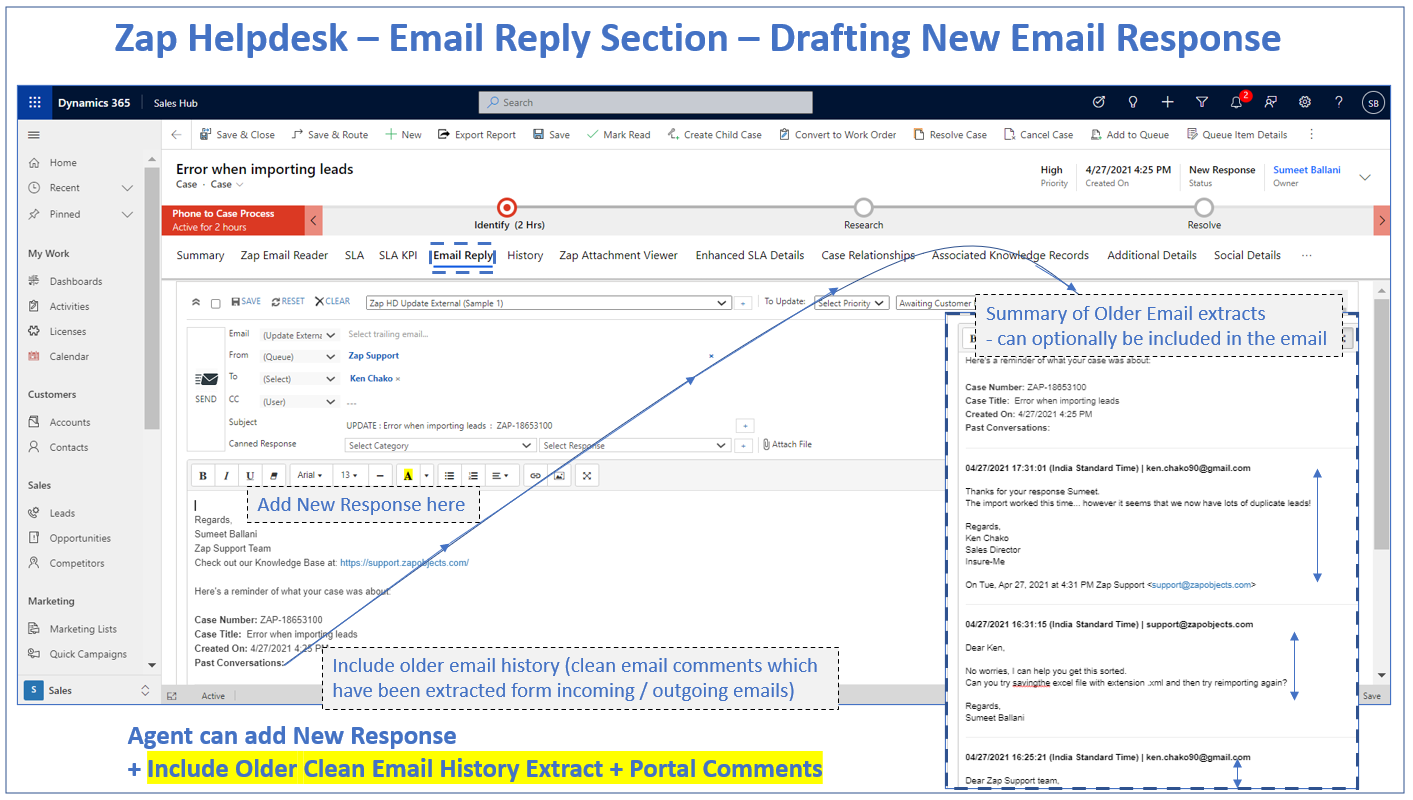Open the Email Update External dropdown
1413x800 pixels.
click(300, 335)
